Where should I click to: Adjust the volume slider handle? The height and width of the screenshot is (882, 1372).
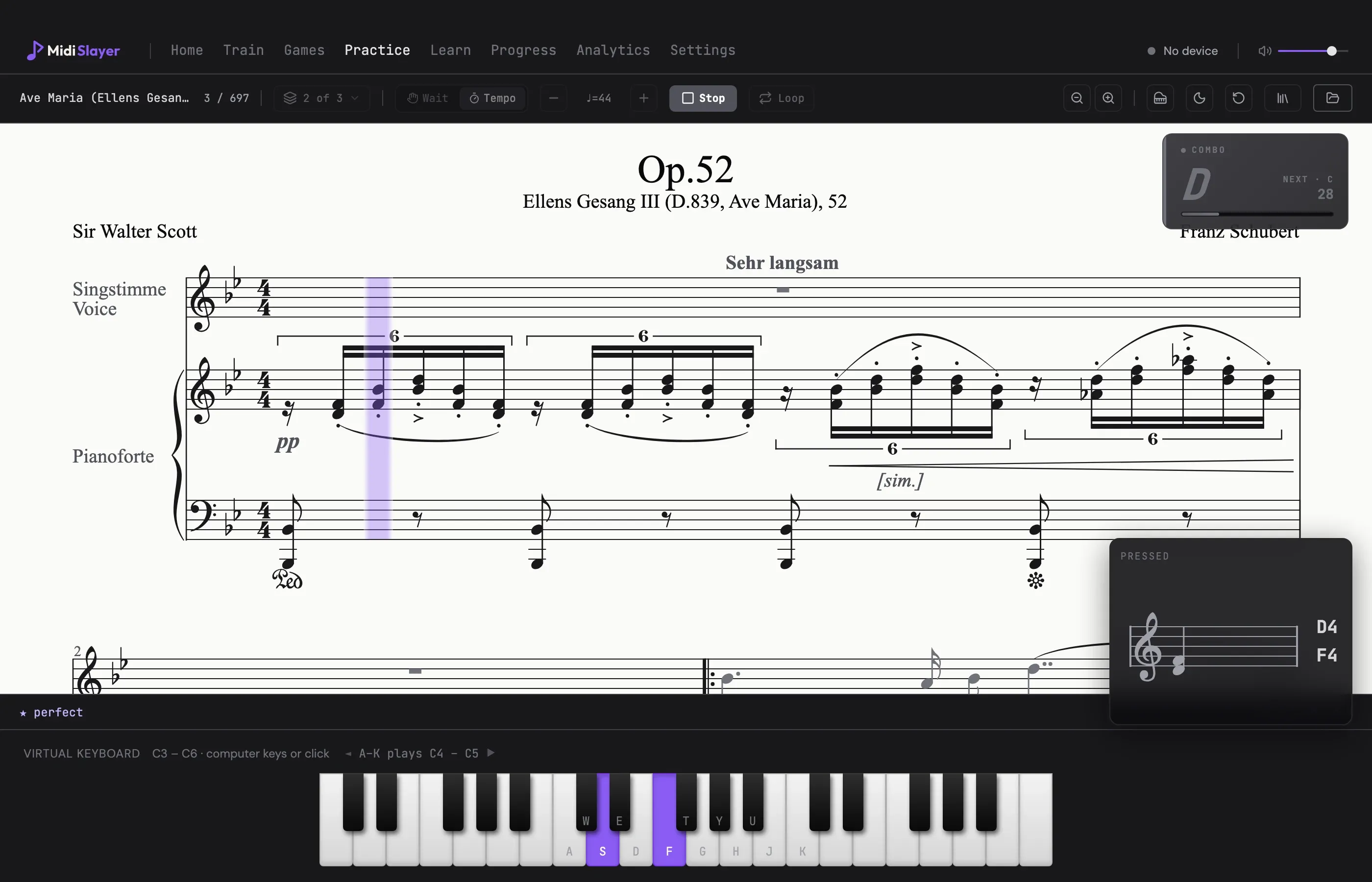1332,51
